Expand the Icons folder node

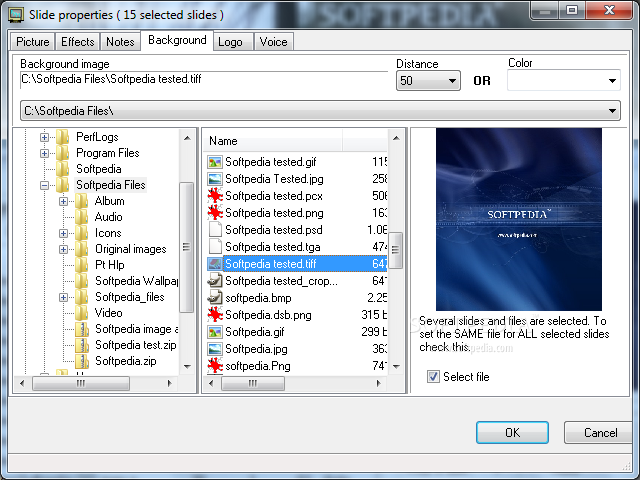pyautogui.click(x=63, y=233)
